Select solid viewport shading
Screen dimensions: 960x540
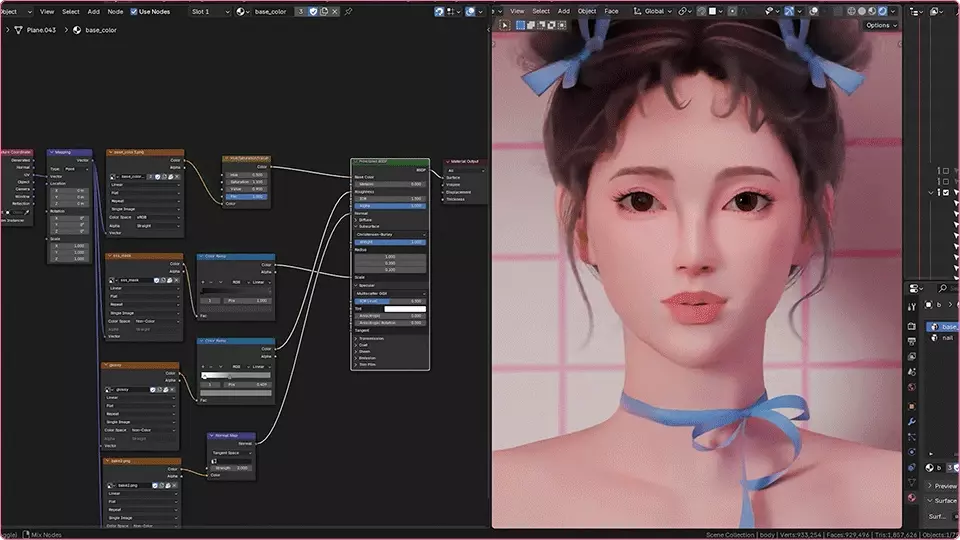click(x=862, y=11)
